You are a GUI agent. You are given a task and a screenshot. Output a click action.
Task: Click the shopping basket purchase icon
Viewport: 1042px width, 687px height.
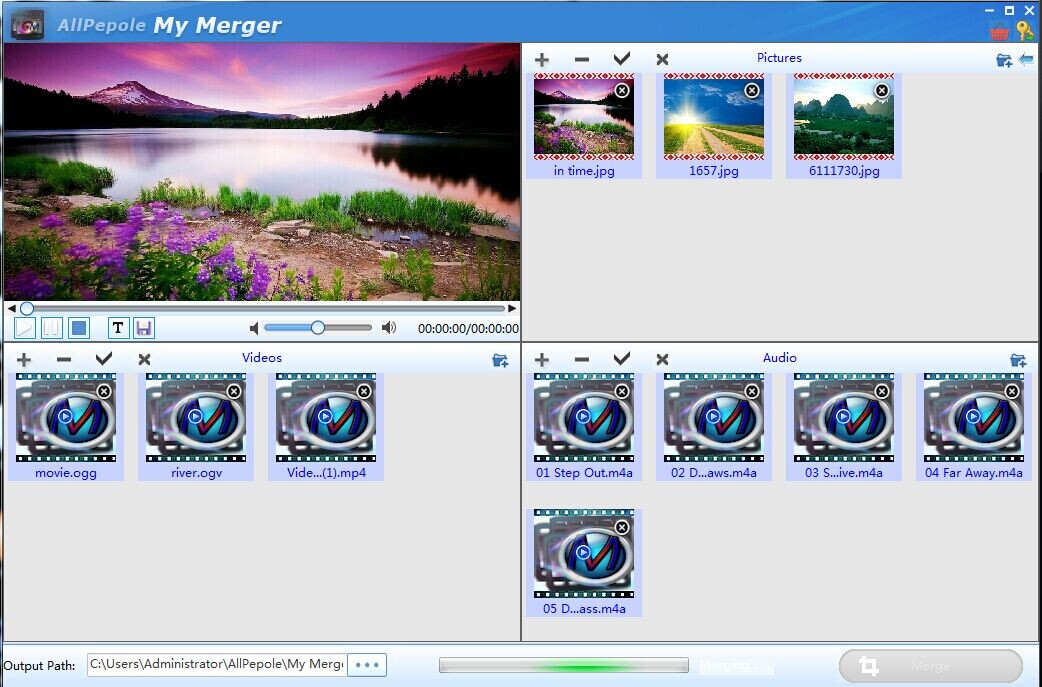click(x=999, y=30)
